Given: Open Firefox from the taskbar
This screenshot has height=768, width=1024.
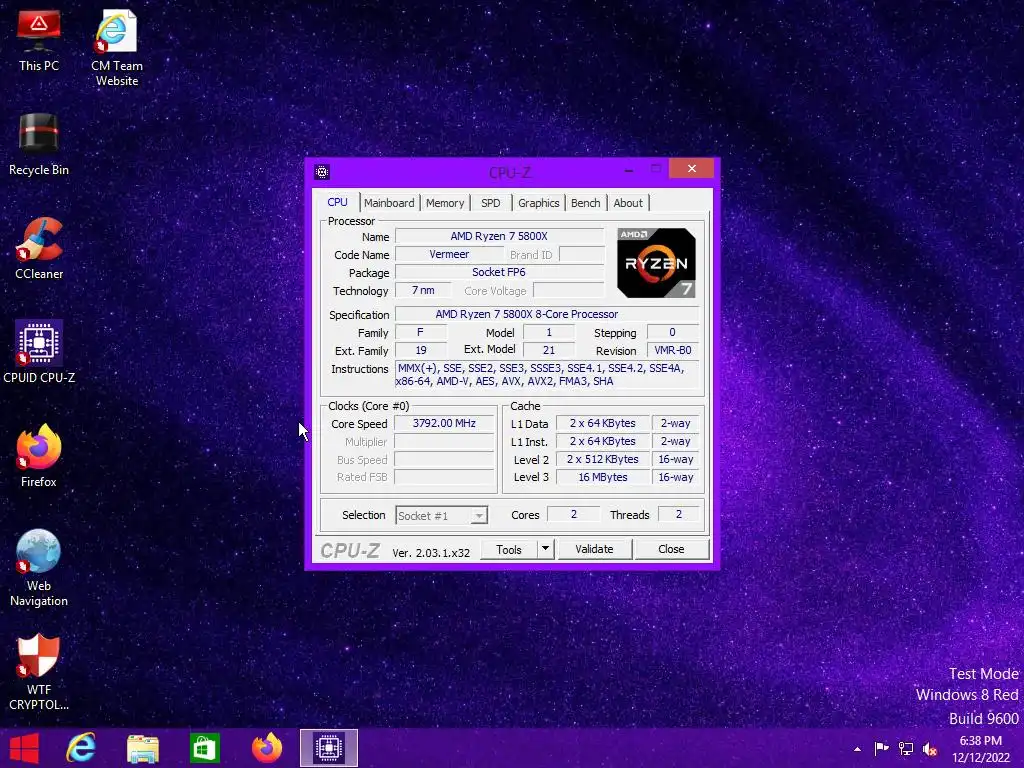Looking at the screenshot, I should pyautogui.click(x=266, y=748).
